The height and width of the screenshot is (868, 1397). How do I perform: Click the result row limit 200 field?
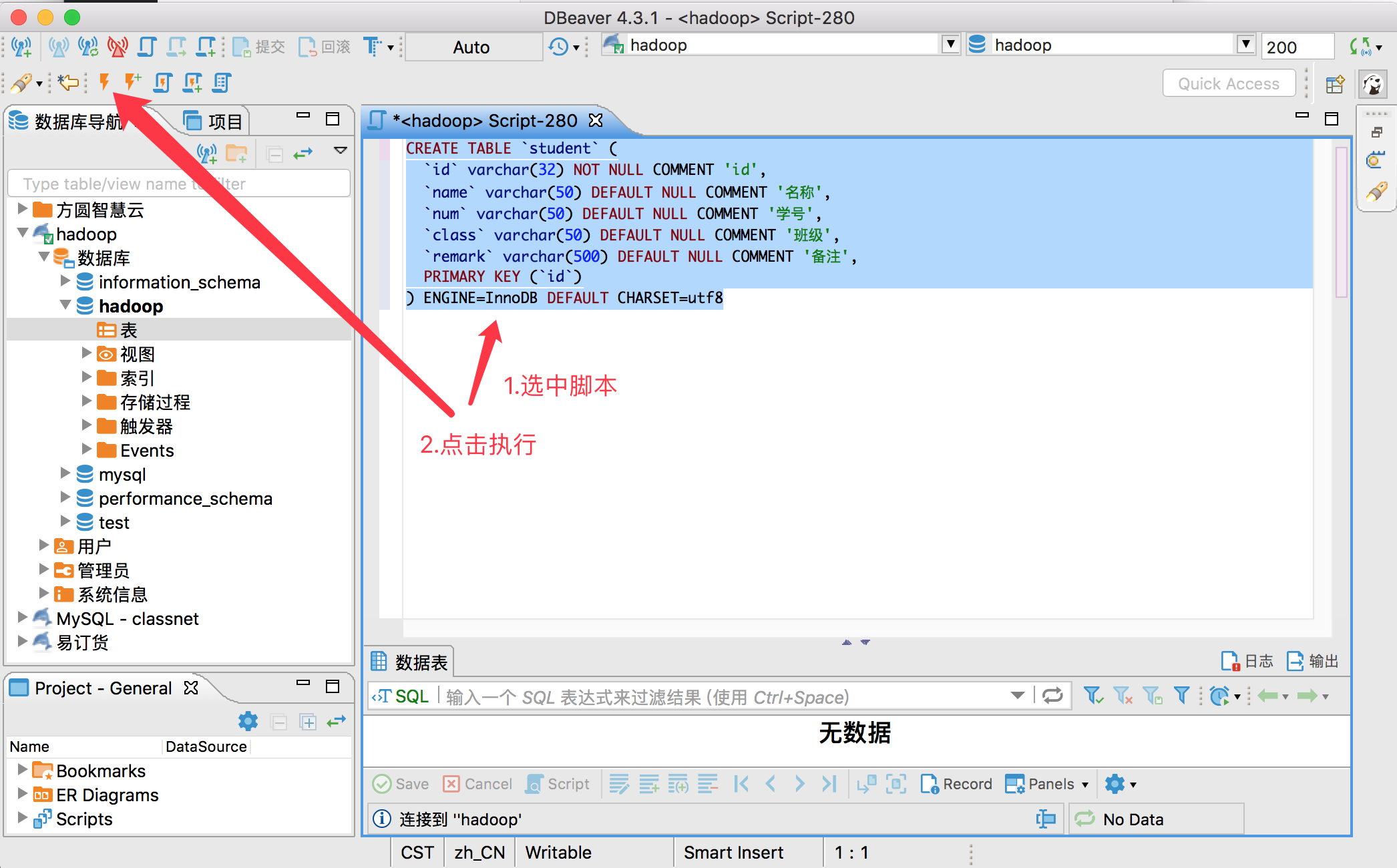click(x=1296, y=47)
